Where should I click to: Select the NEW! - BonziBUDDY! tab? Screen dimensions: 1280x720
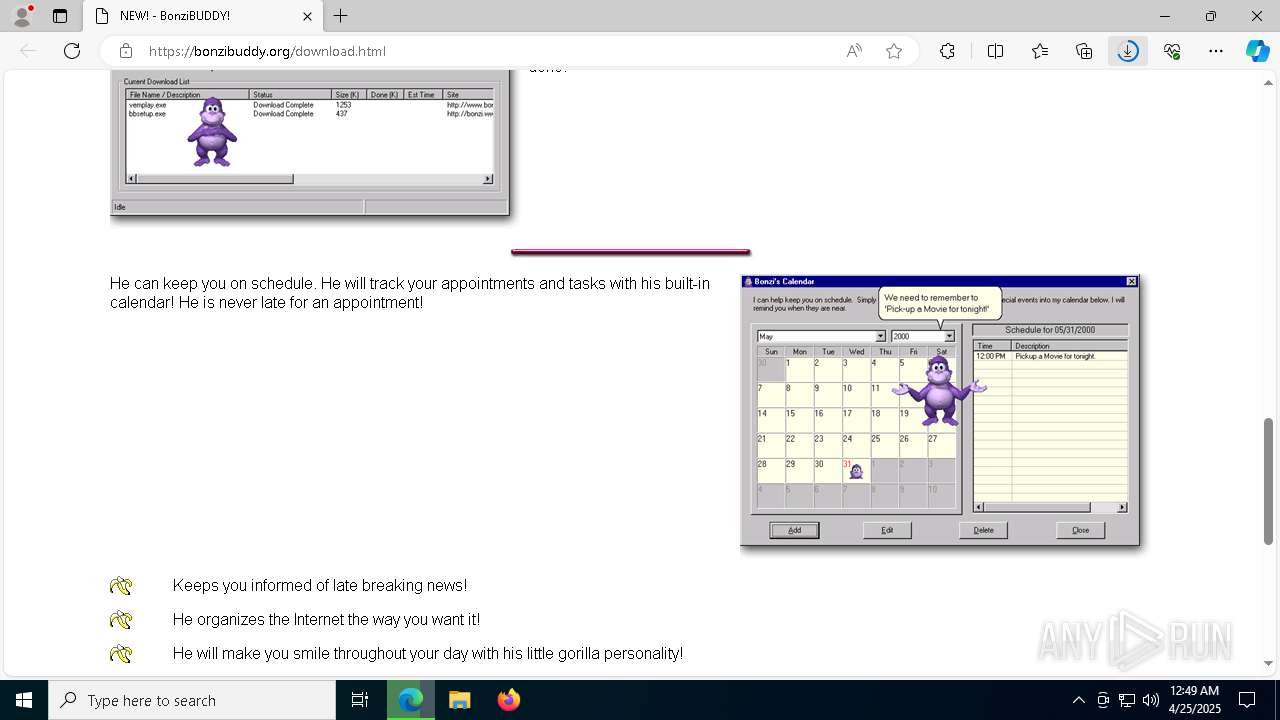click(202, 16)
